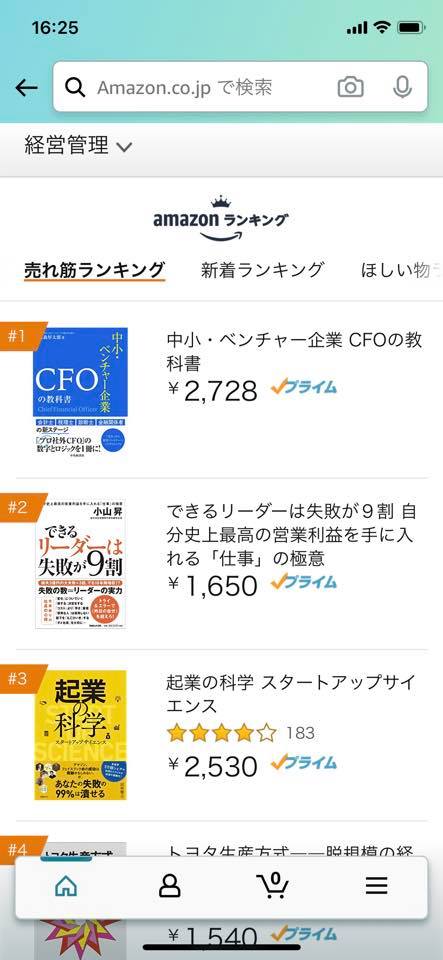The height and width of the screenshot is (960, 443).
Task: Open the 起業の科学 スタートアップサイエンス title link
Action: tap(291, 694)
